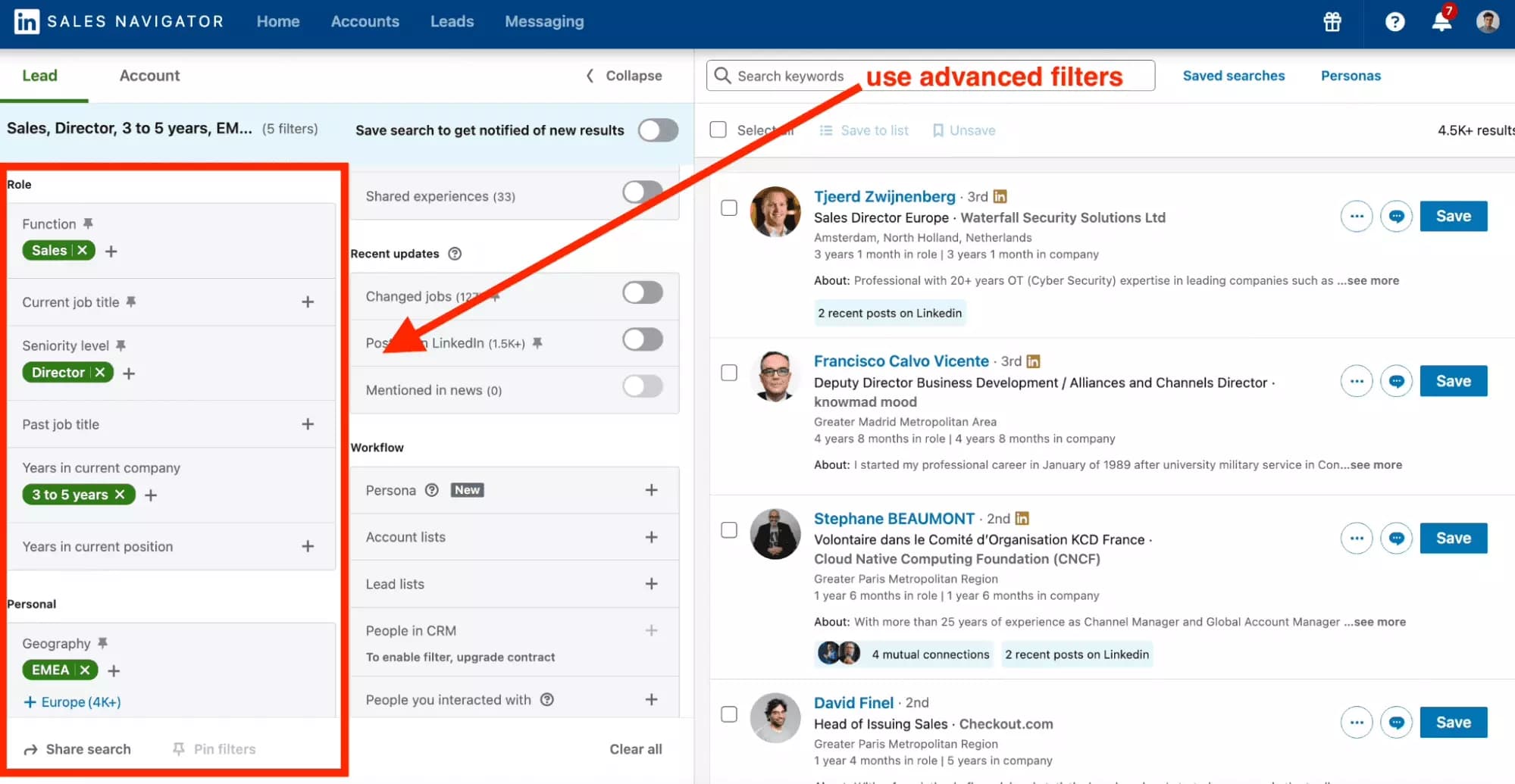Screen dimensions: 1515x784
Task: Message Tjeerd Zwijnenberg via chat bubble icon
Action: [1397, 216]
